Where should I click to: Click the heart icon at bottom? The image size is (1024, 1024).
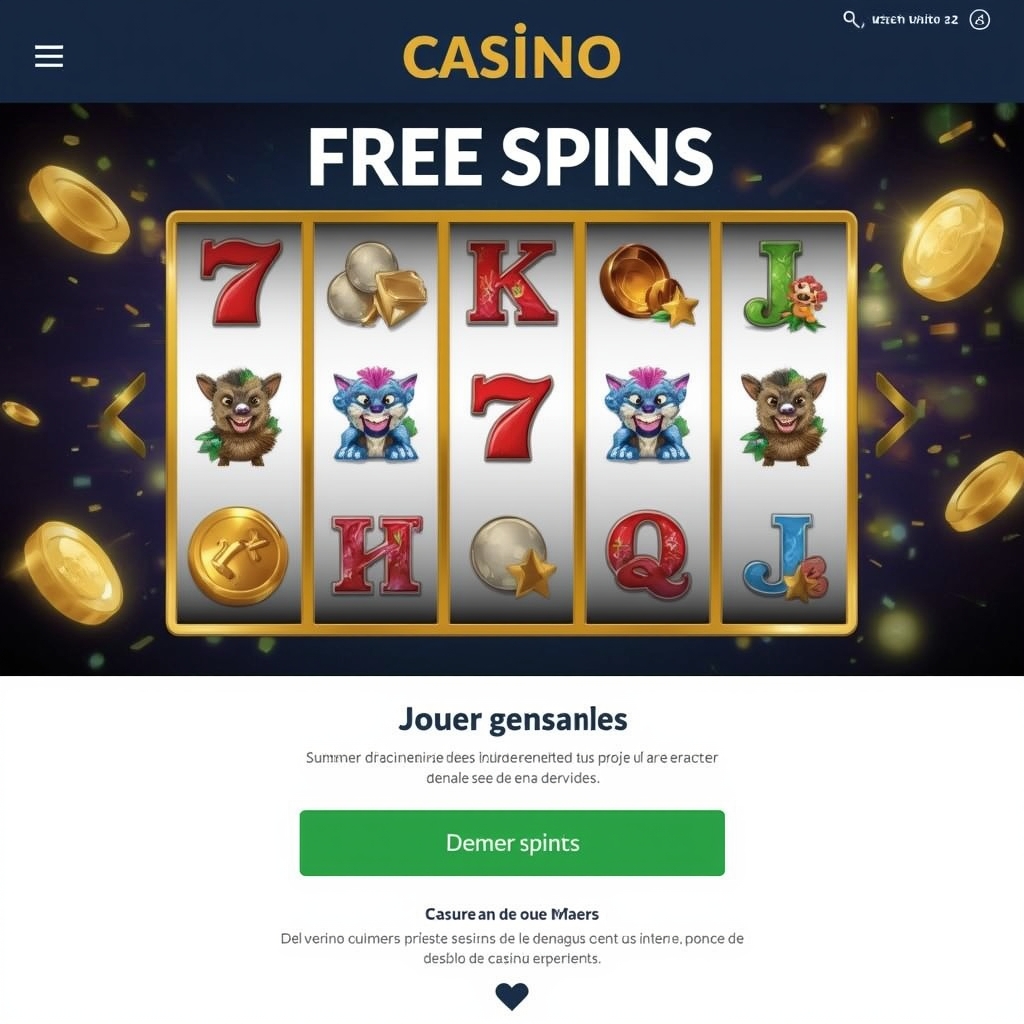point(511,996)
